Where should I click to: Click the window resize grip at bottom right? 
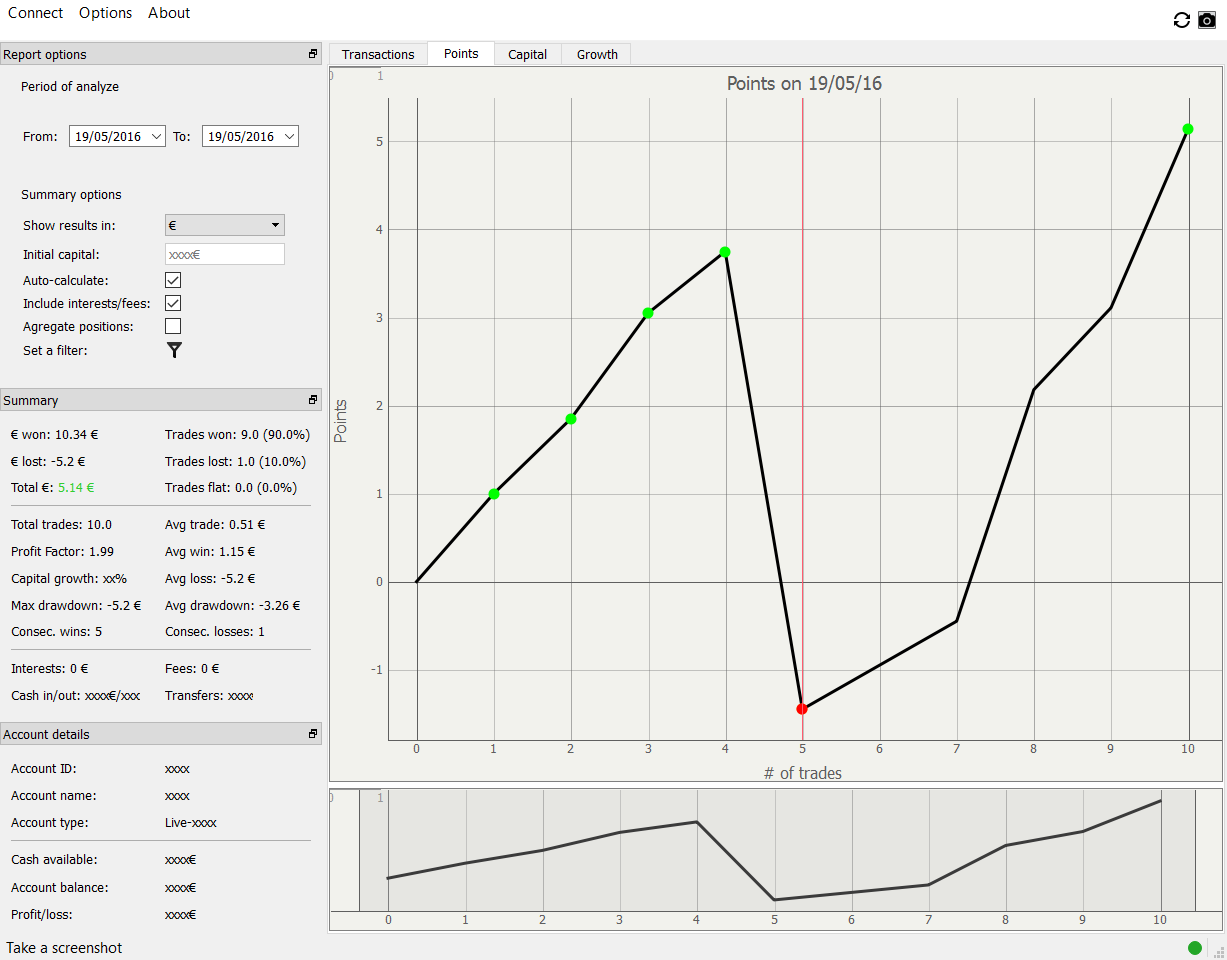point(1218,951)
